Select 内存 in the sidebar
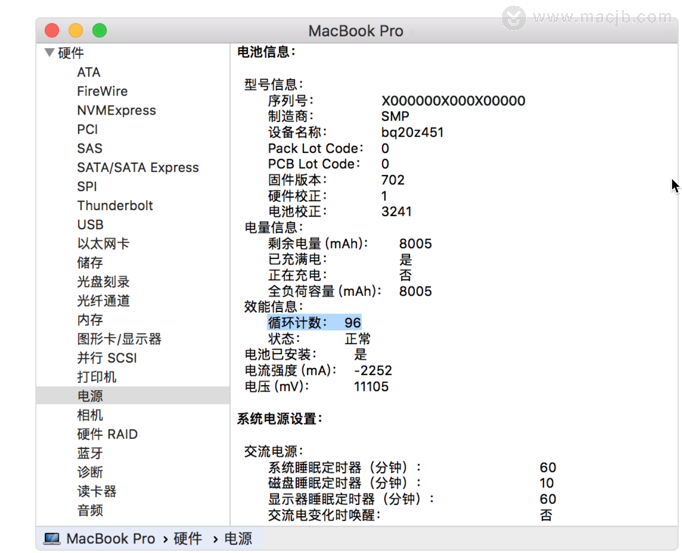 (90, 320)
